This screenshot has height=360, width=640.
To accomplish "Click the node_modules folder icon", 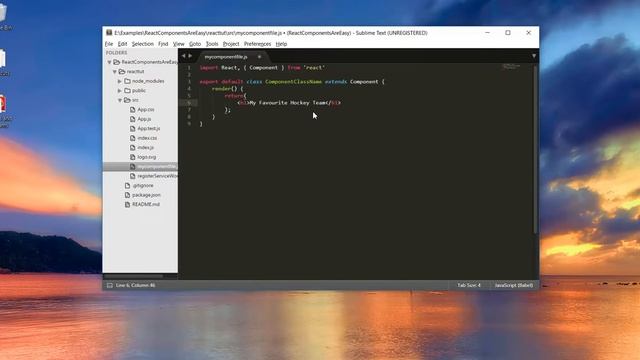I will point(127,81).
